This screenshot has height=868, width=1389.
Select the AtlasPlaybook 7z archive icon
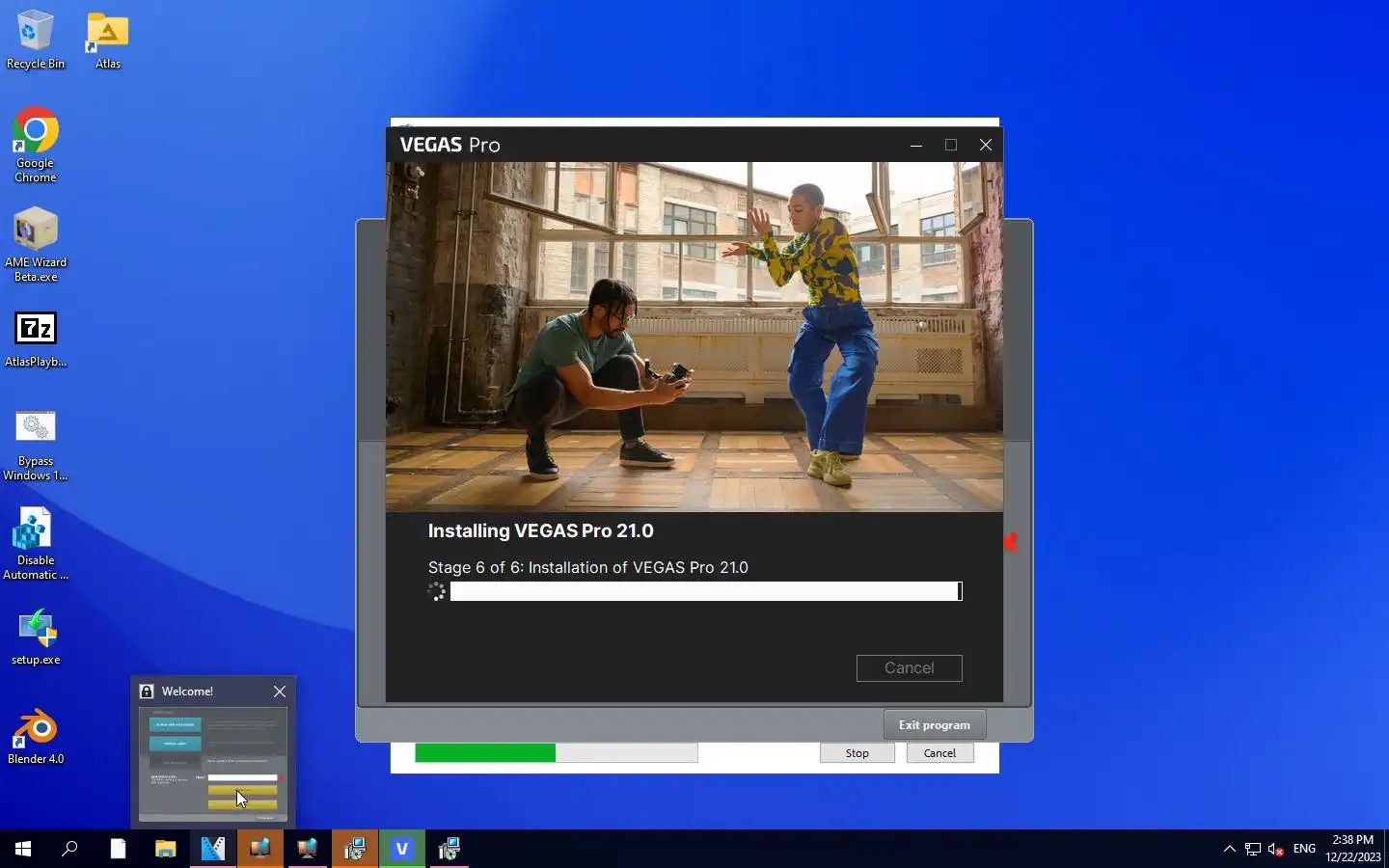[x=36, y=339]
